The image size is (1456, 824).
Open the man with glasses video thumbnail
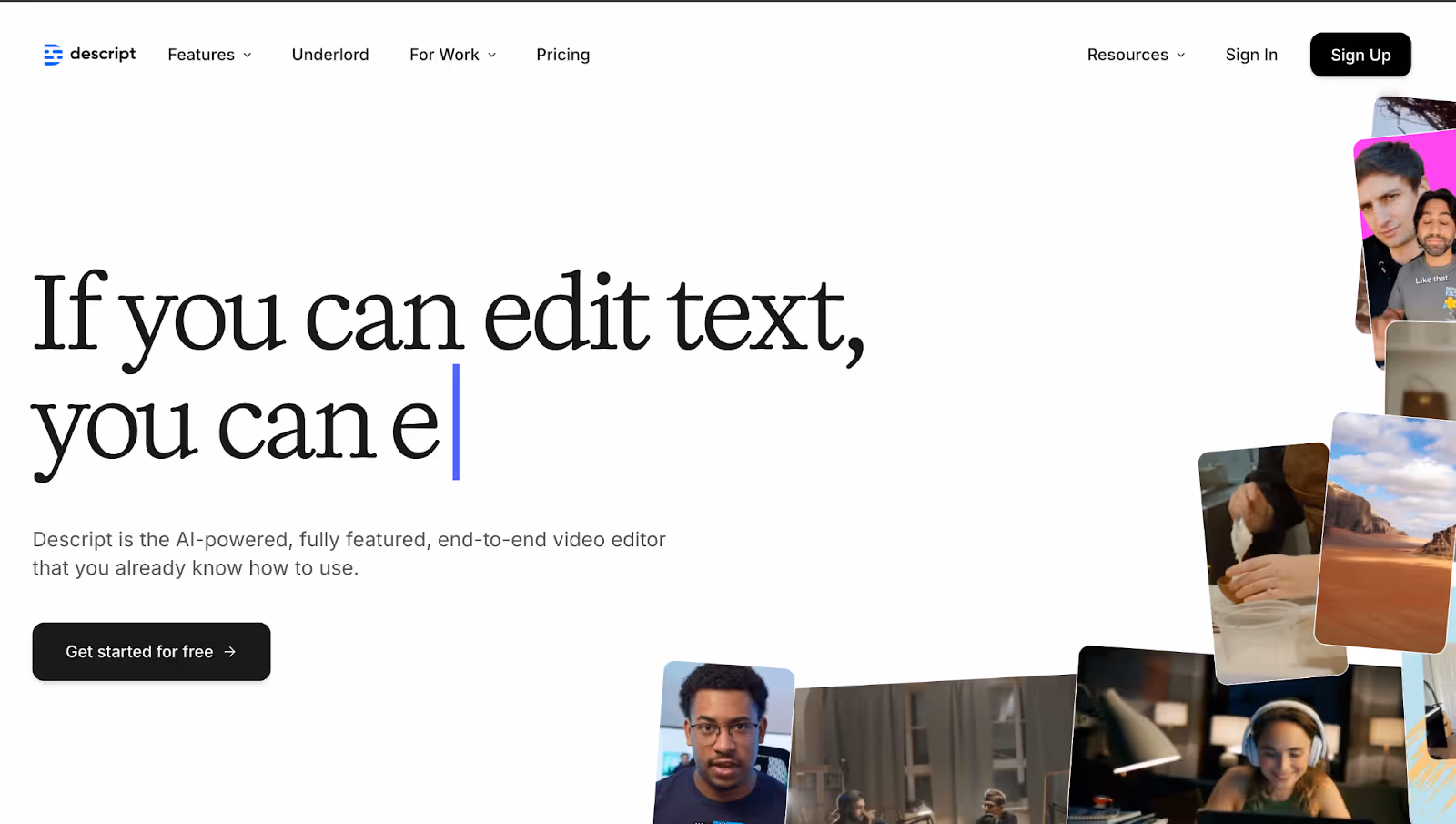pyautogui.click(x=723, y=745)
